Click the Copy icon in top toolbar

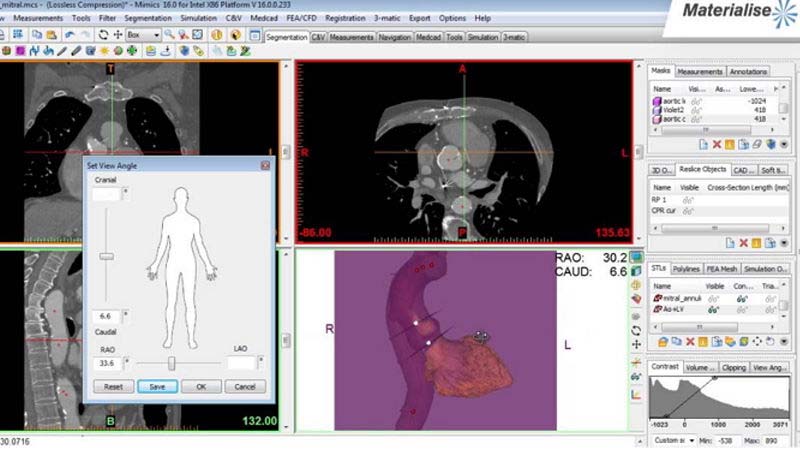tap(37, 35)
